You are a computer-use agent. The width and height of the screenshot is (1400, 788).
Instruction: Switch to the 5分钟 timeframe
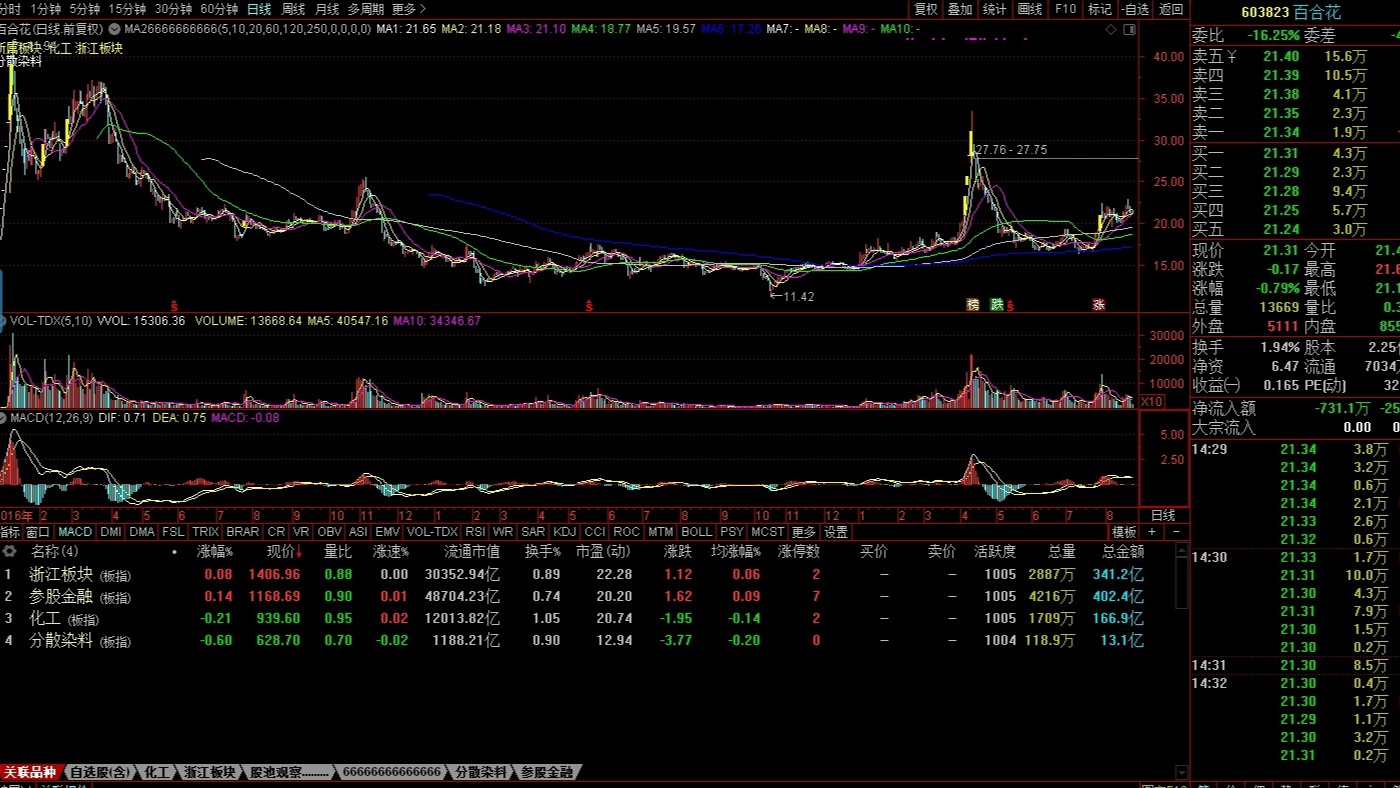85,9
